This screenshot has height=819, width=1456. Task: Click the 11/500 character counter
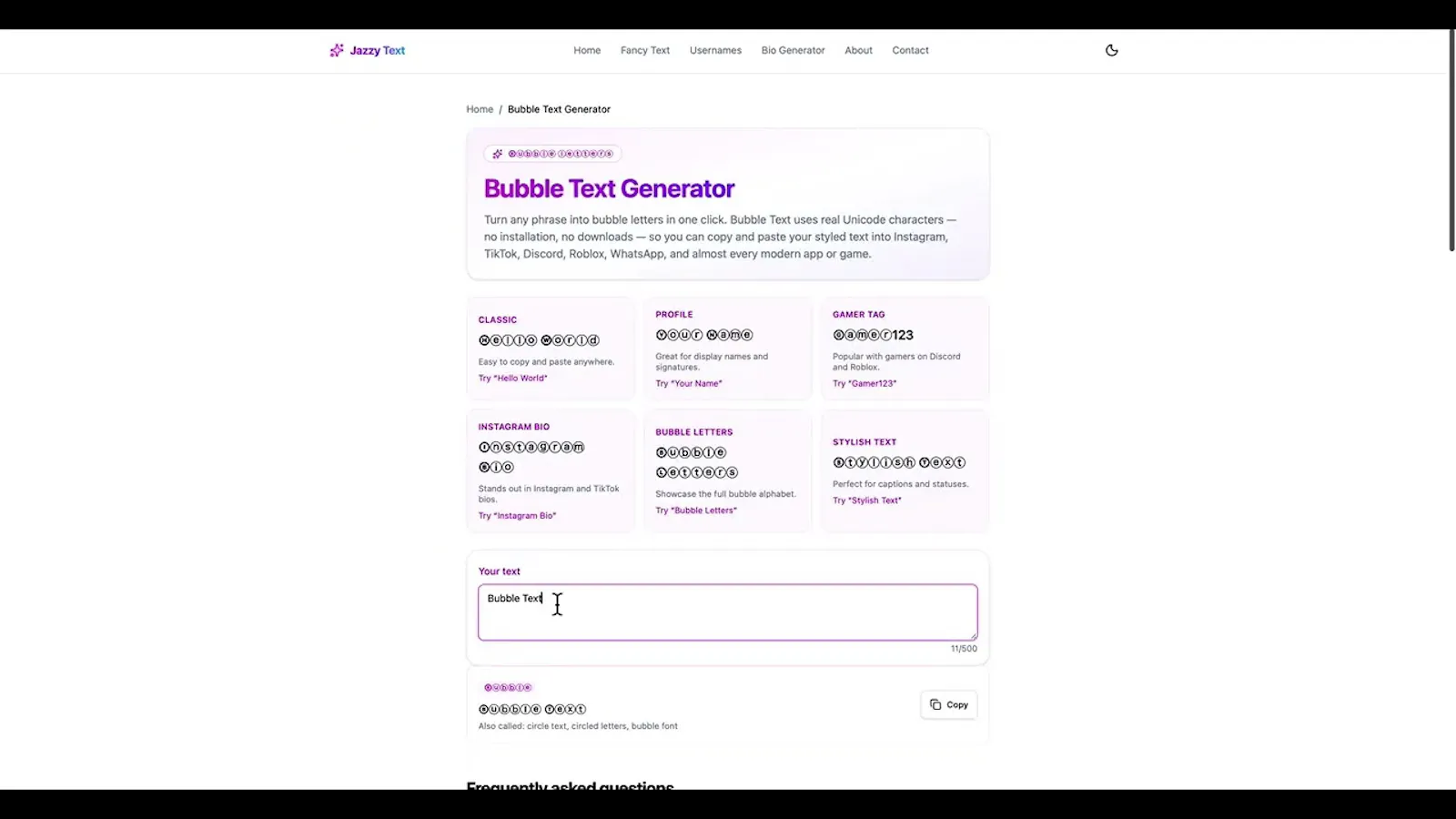tap(964, 649)
